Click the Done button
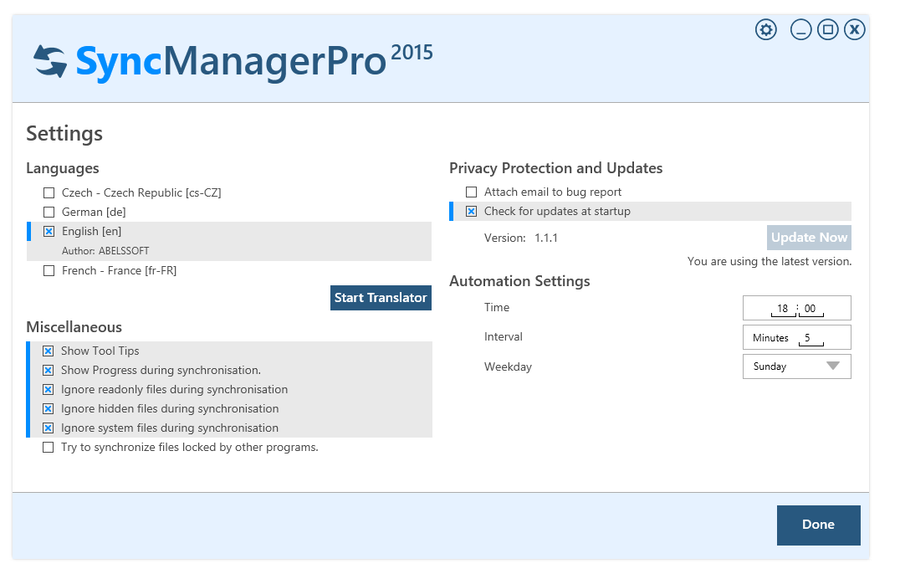900x579 pixels. [x=818, y=525]
